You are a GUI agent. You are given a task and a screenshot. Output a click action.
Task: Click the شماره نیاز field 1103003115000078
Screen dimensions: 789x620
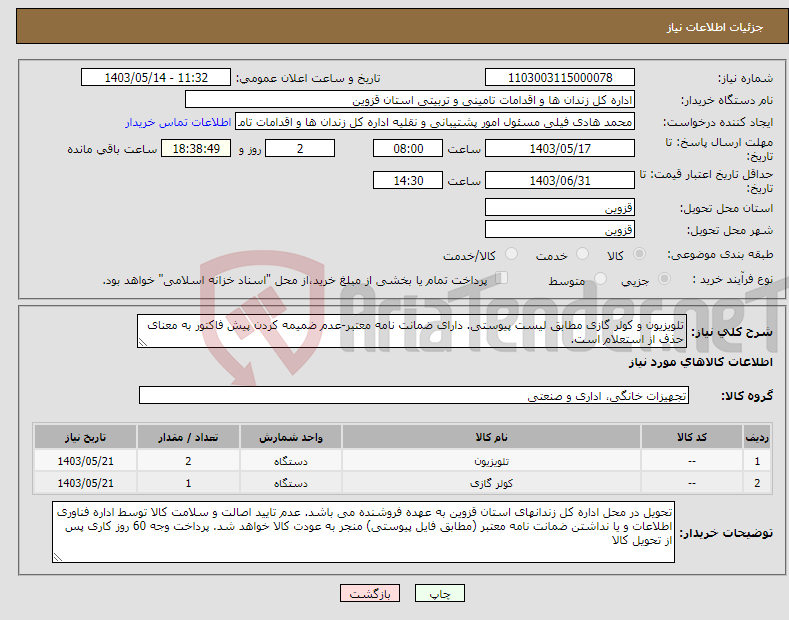pos(560,78)
